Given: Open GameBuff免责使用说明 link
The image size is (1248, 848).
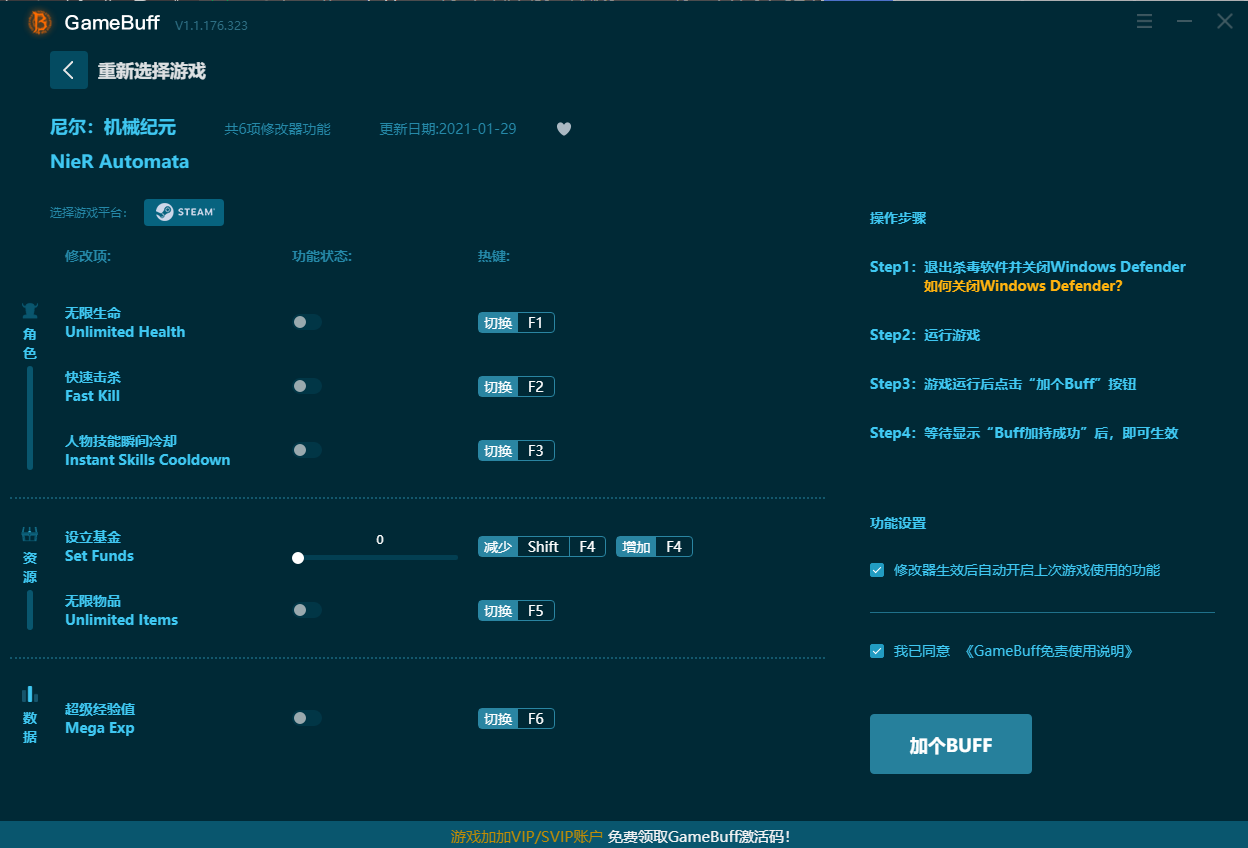Looking at the screenshot, I should (1049, 651).
